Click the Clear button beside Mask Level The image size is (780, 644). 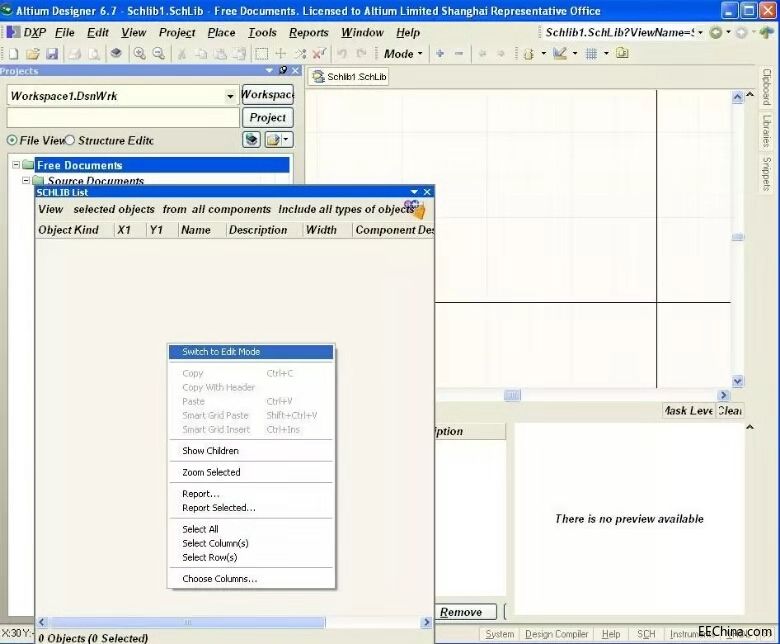point(730,411)
